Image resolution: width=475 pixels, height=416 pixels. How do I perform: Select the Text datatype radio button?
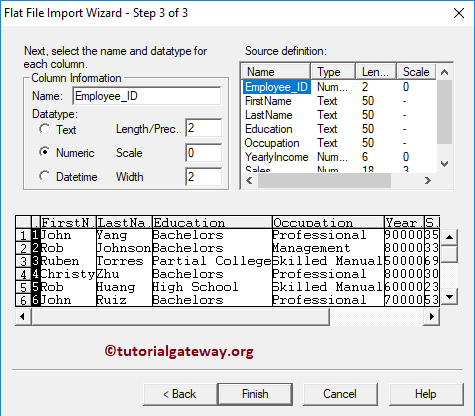(44, 129)
